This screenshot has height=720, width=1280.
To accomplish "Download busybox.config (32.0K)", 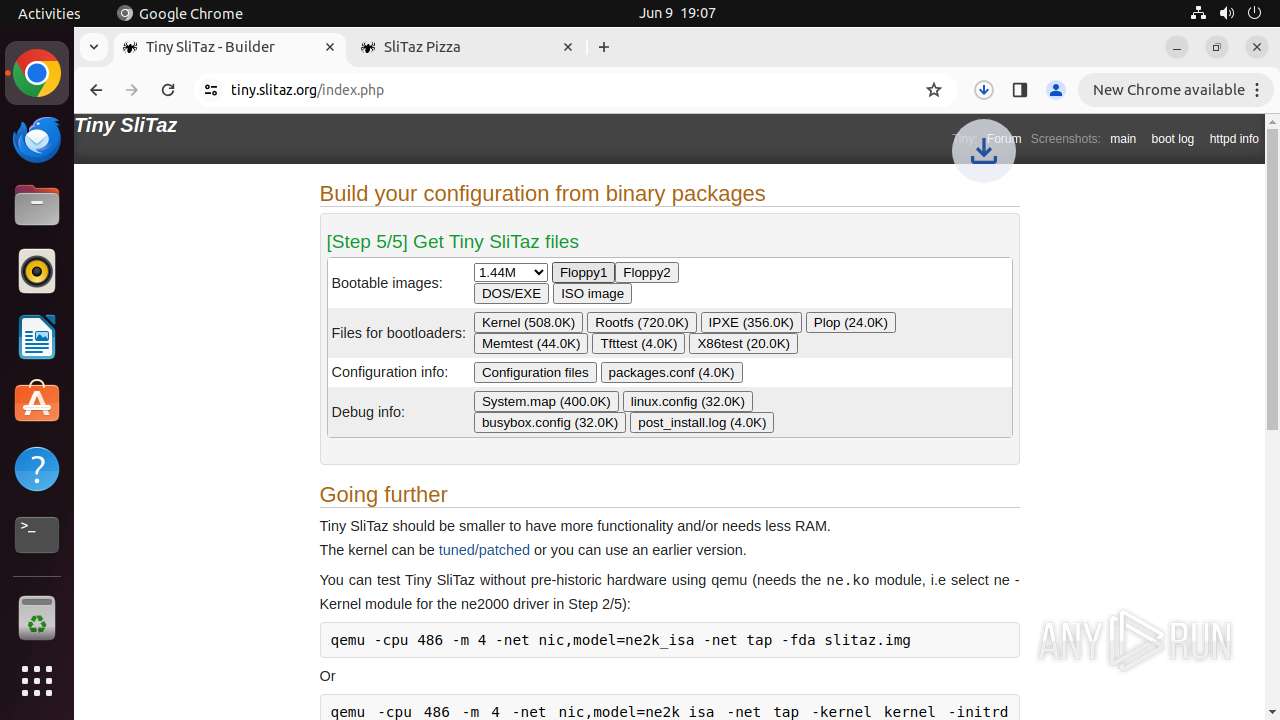I will pos(550,422).
